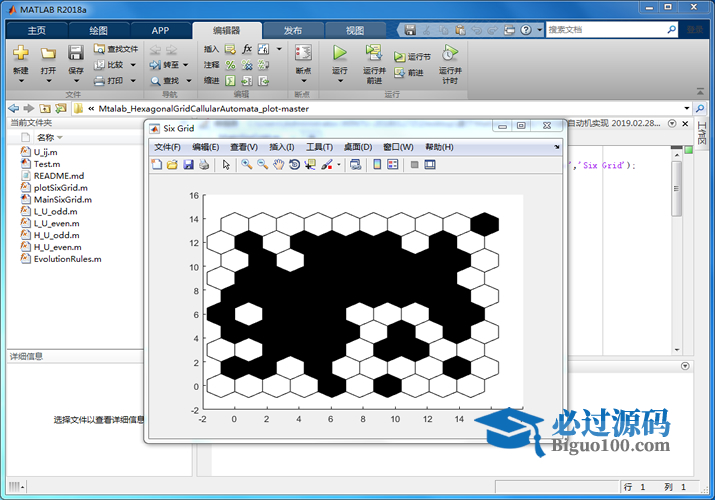Image resolution: width=715 pixels, height=500 pixels.
Task: Click the green Run (运行) button
Action: tap(339, 53)
